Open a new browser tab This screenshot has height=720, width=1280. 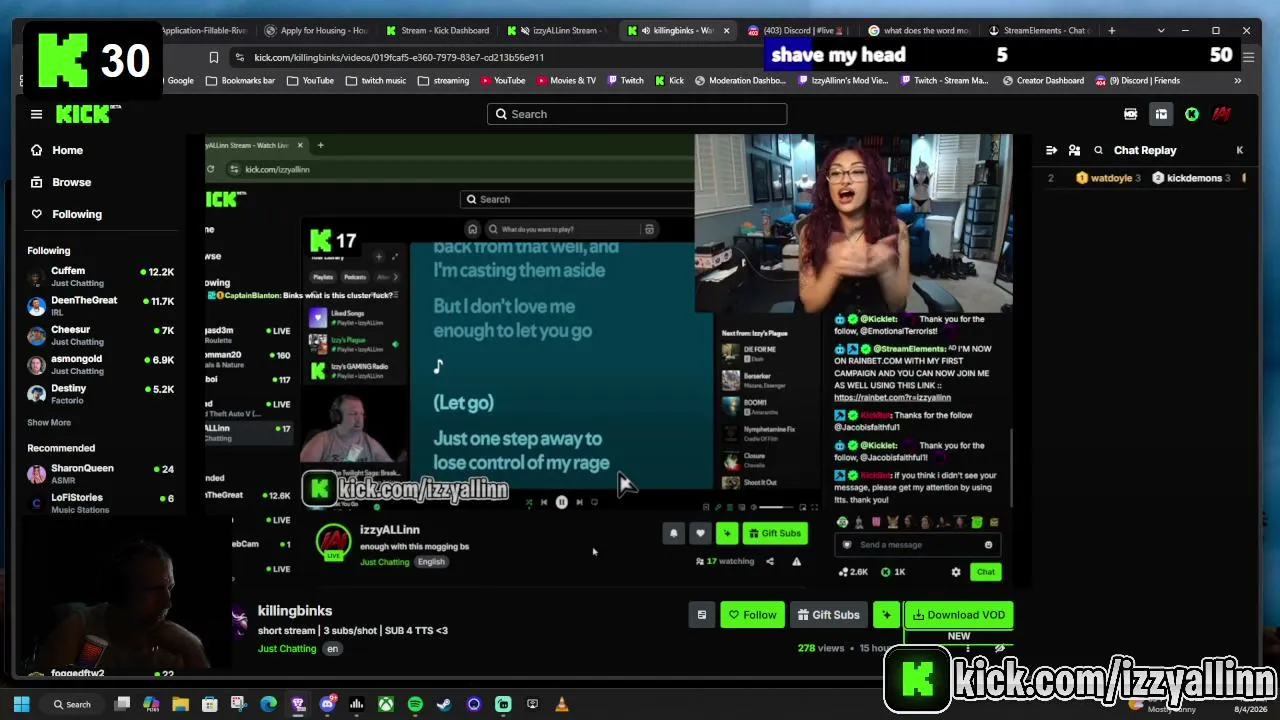click(x=1111, y=31)
